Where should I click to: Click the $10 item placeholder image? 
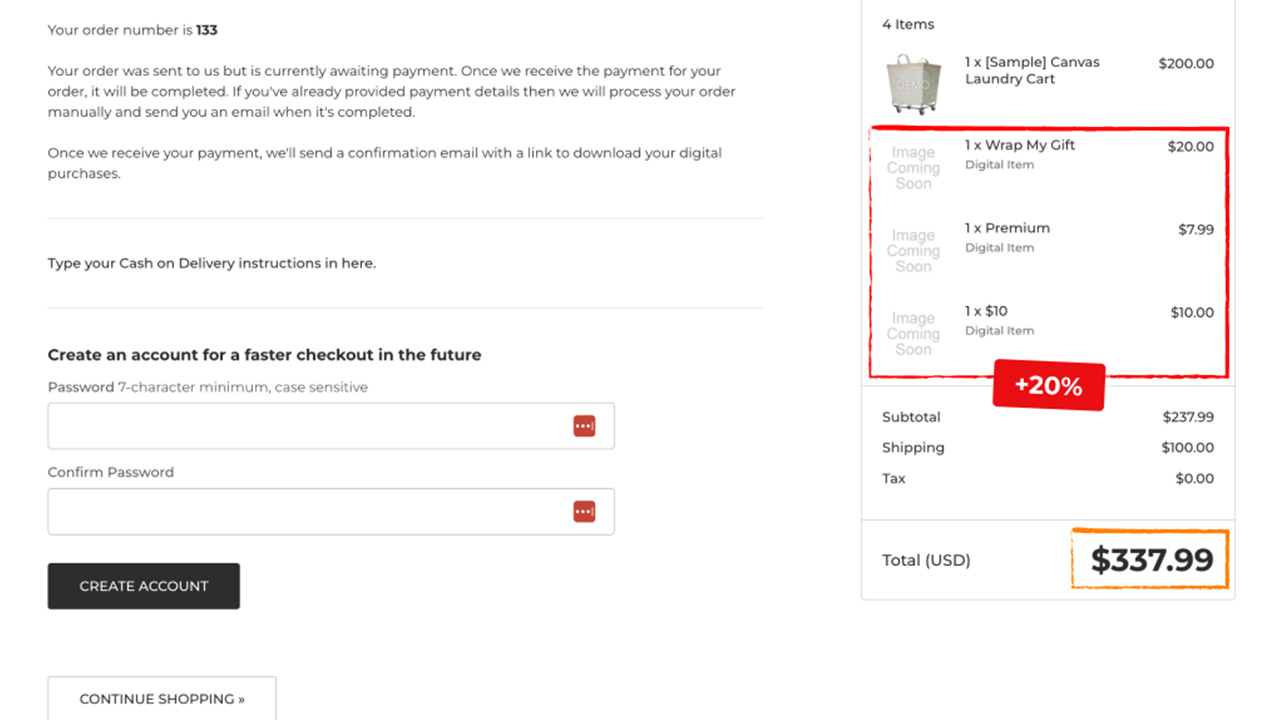[x=912, y=334]
